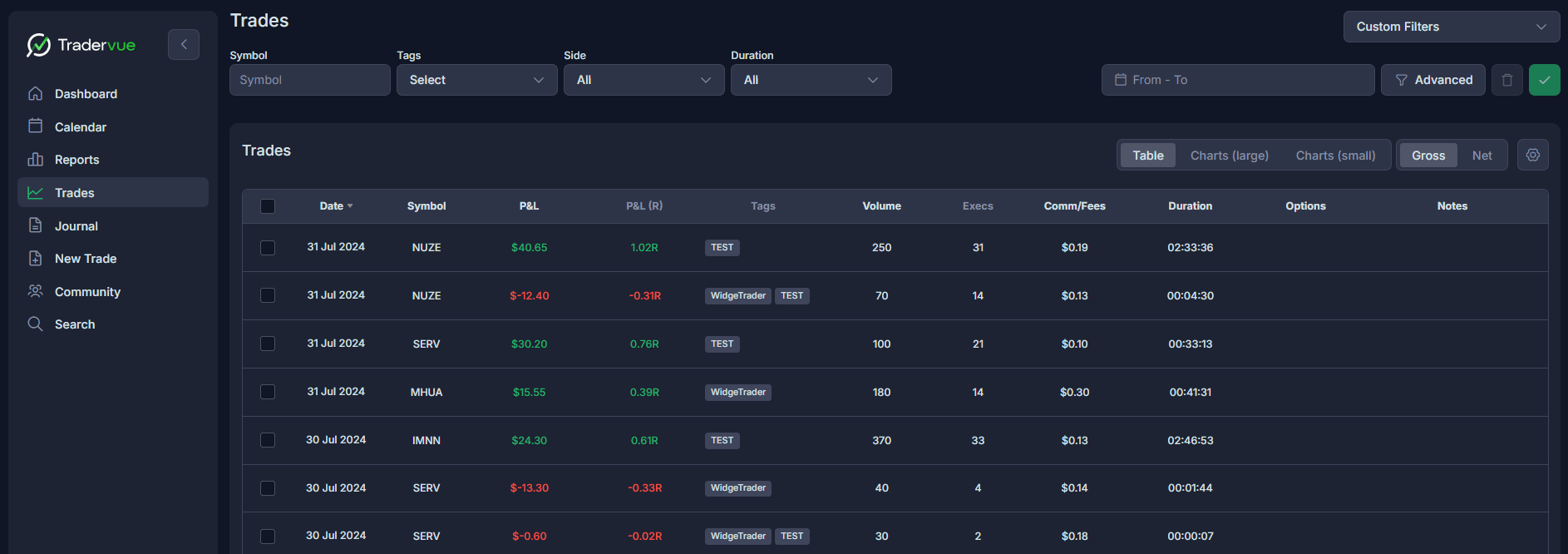This screenshot has height=554, width=1568.
Task: Click the Dashboard home icon
Action: click(35, 93)
